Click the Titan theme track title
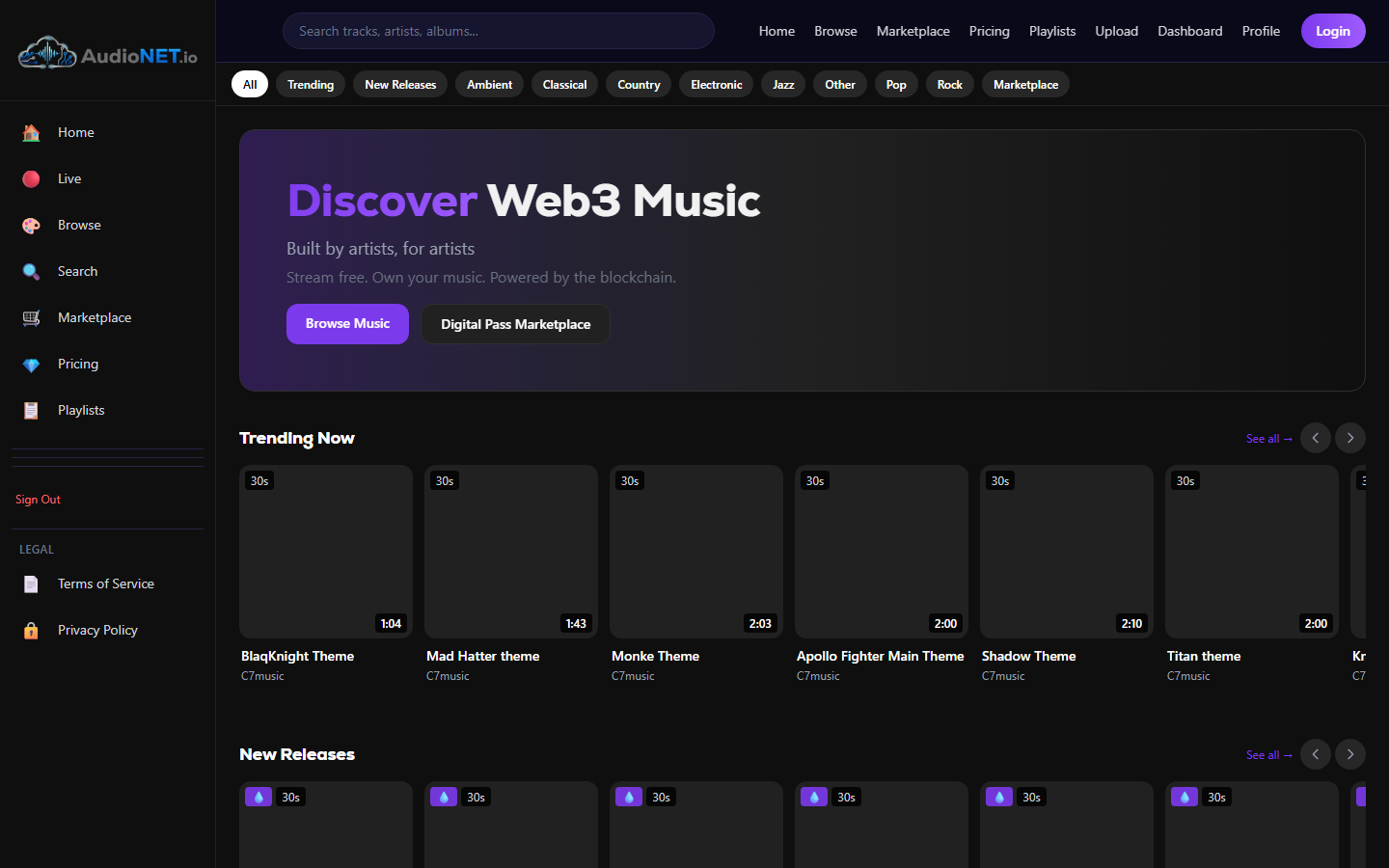Viewport: 1389px width, 868px height. point(1204,656)
